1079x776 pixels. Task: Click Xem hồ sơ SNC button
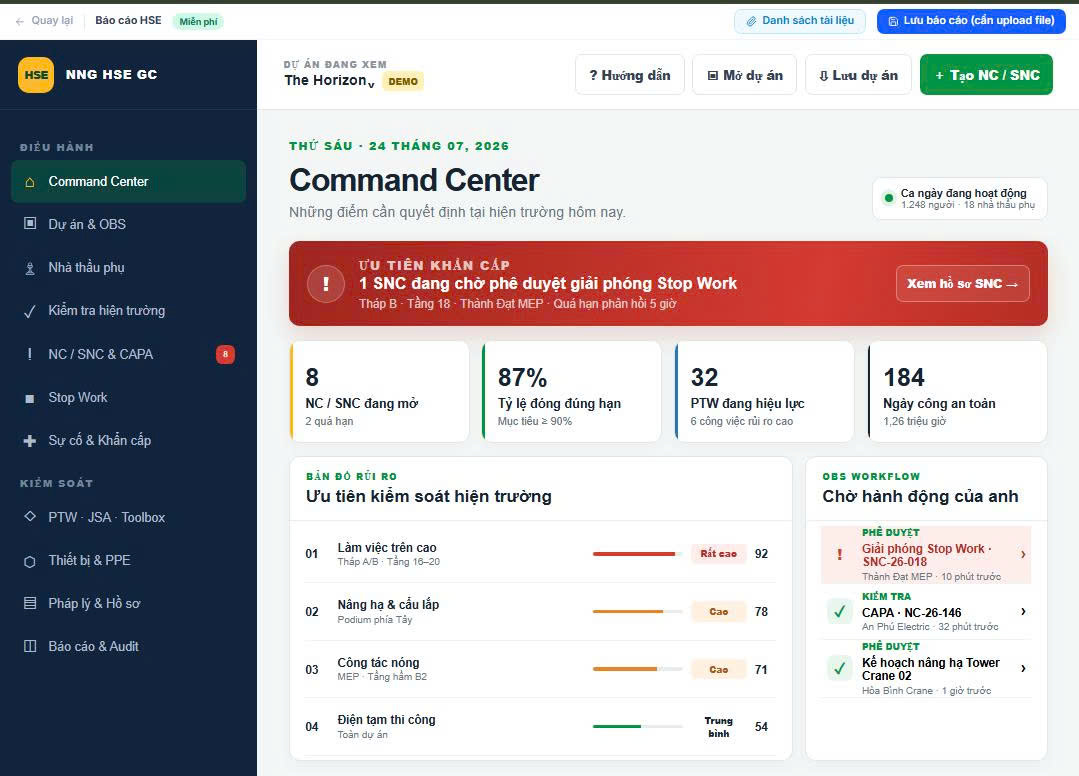click(x=963, y=283)
